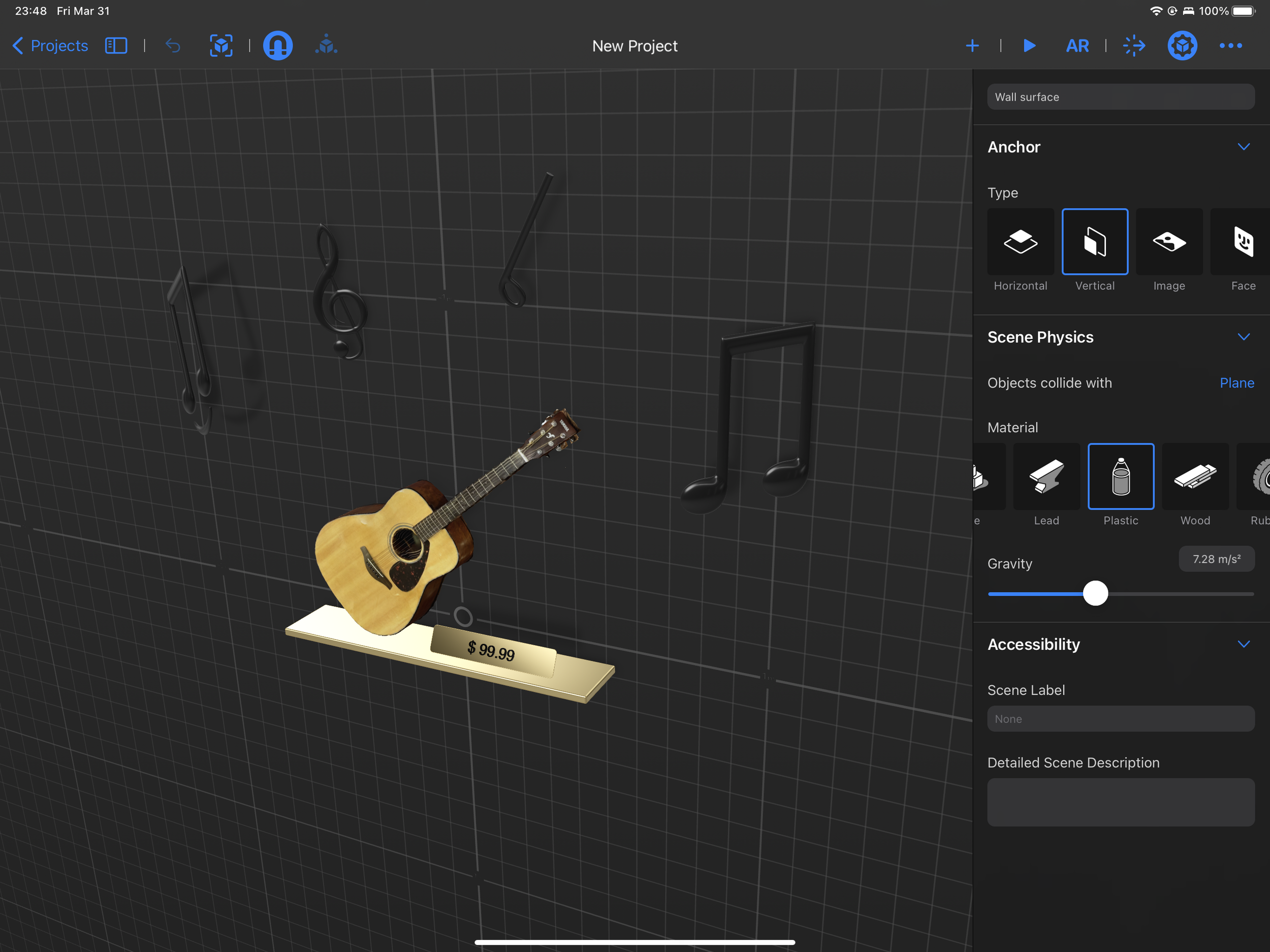The height and width of the screenshot is (952, 1270).
Task: Collapse the Accessibility section
Action: (1243, 644)
